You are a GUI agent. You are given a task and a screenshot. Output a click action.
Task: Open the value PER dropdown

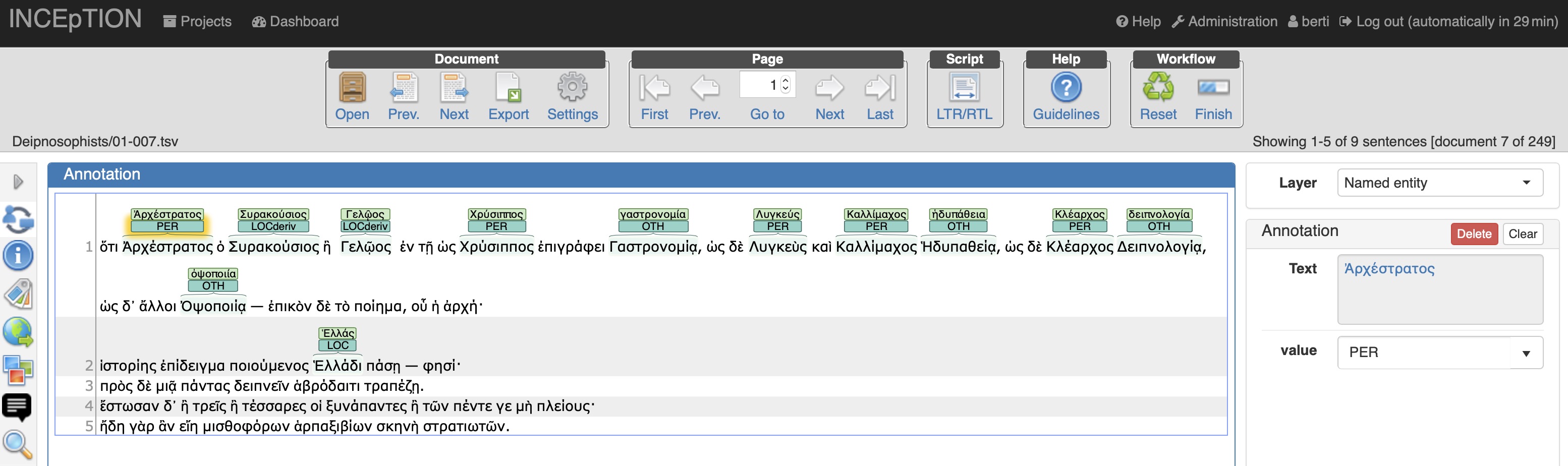[x=1439, y=352]
